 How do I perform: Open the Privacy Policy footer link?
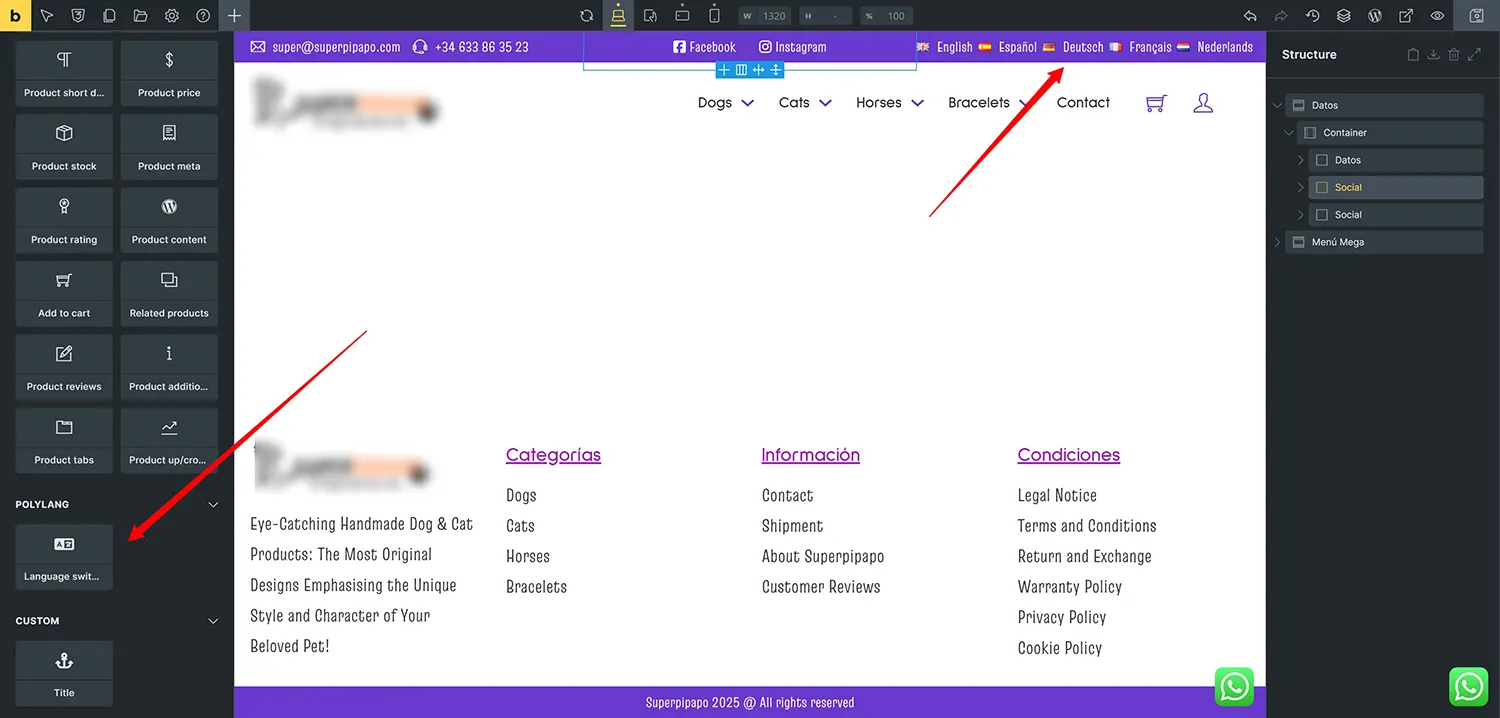[x=1061, y=617]
